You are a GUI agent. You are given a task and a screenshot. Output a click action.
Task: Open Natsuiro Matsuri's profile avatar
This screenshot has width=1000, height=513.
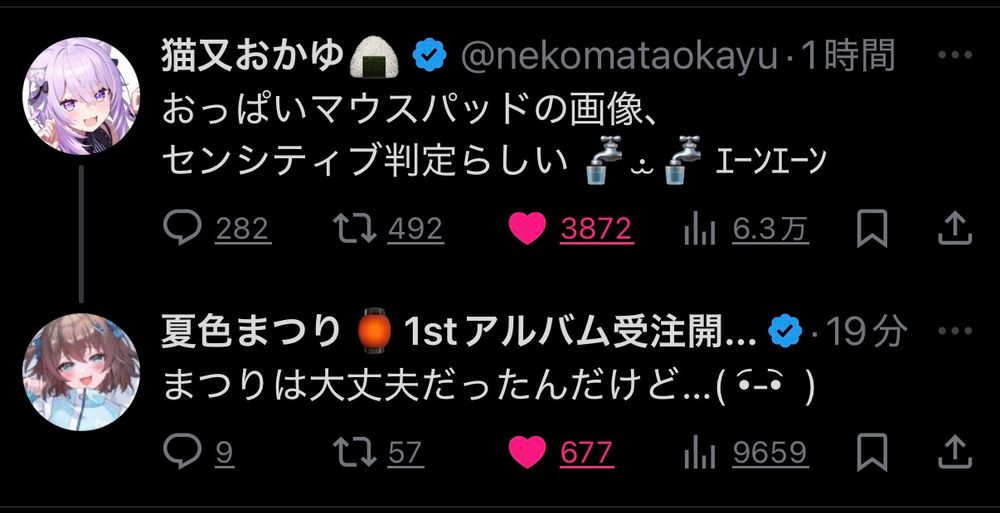tap(80, 371)
